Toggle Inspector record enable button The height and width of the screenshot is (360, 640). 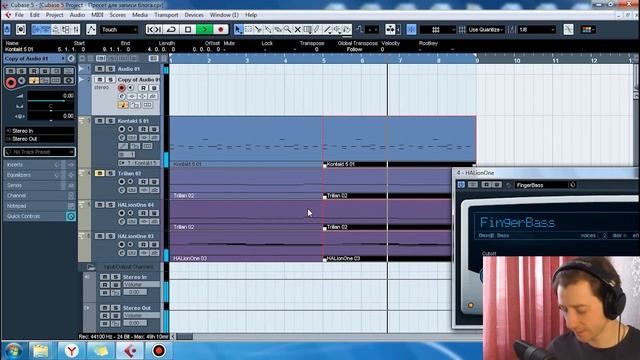point(11,82)
